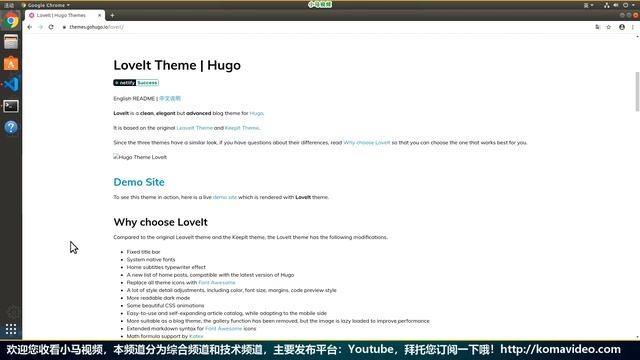Click More readable dark mode item
The width and height of the screenshot is (640, 360).
coord(158,298)
